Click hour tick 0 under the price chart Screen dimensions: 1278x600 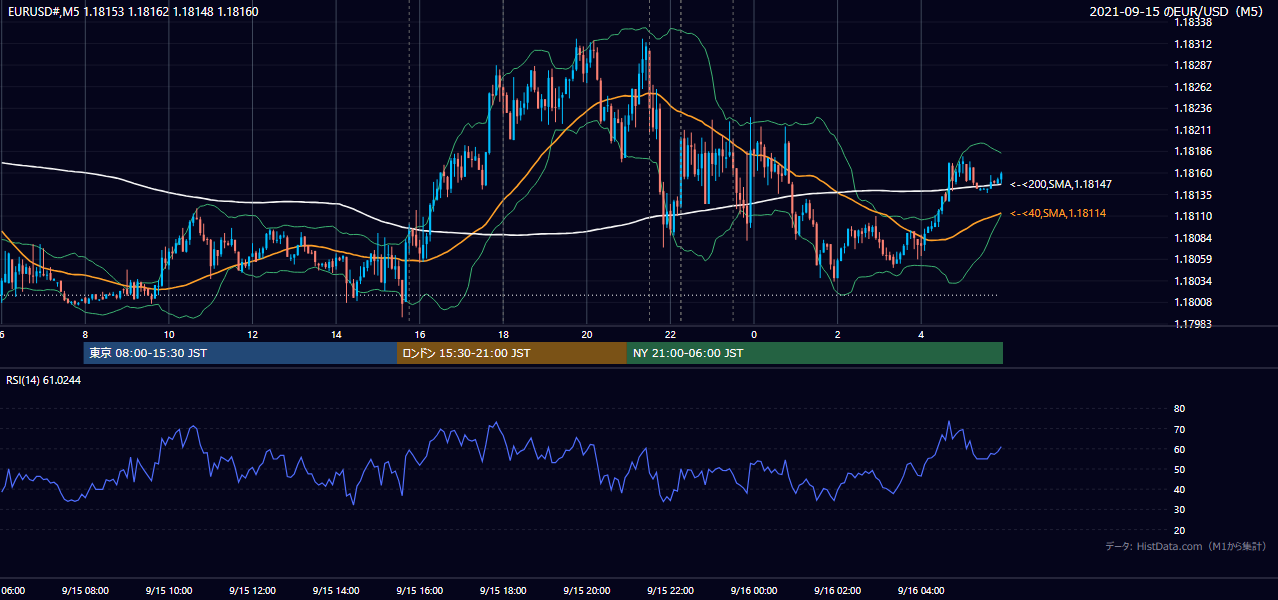pos(754,335)
